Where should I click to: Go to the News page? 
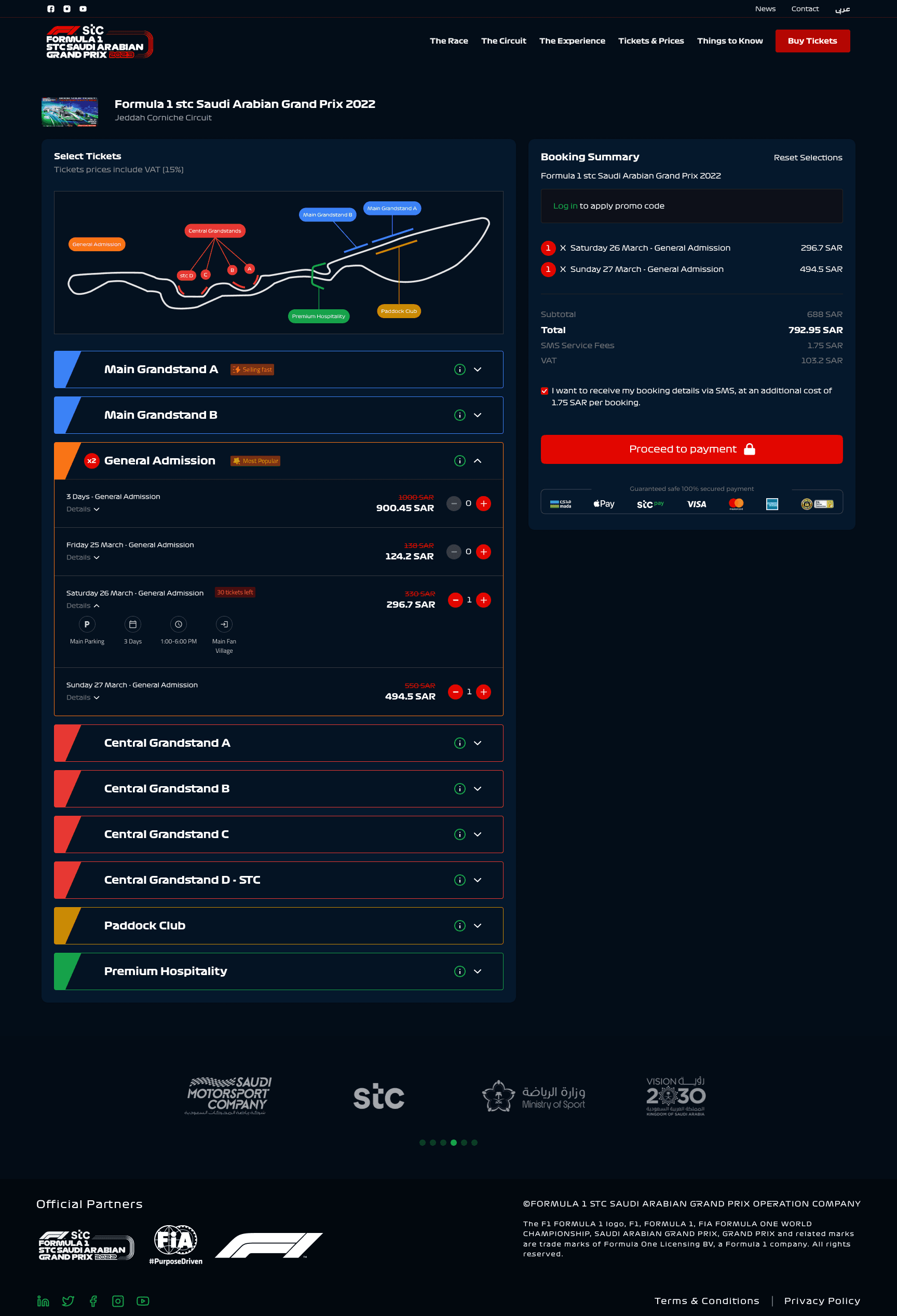point(765,8)
